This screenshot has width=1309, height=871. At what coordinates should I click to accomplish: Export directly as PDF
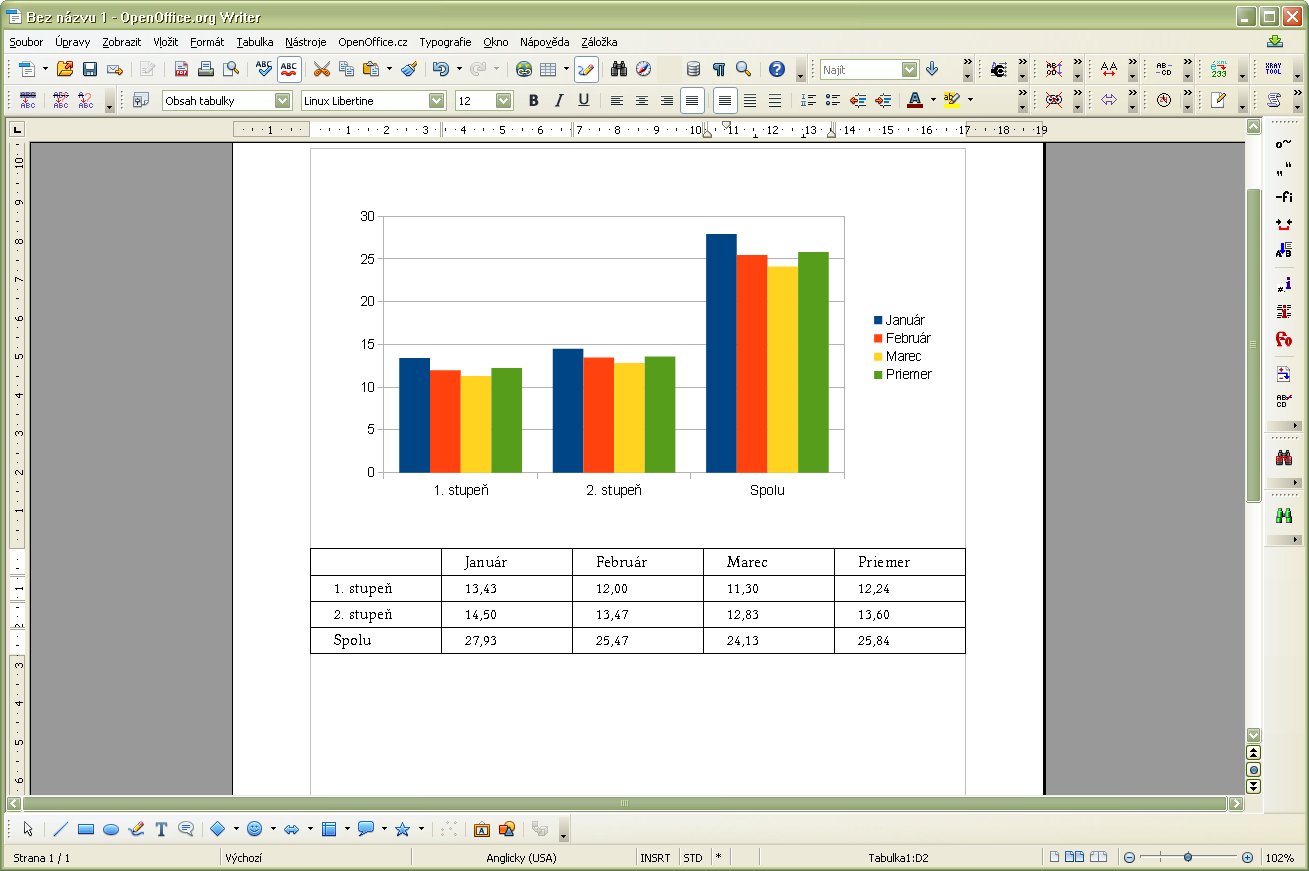tap(181, 69)
